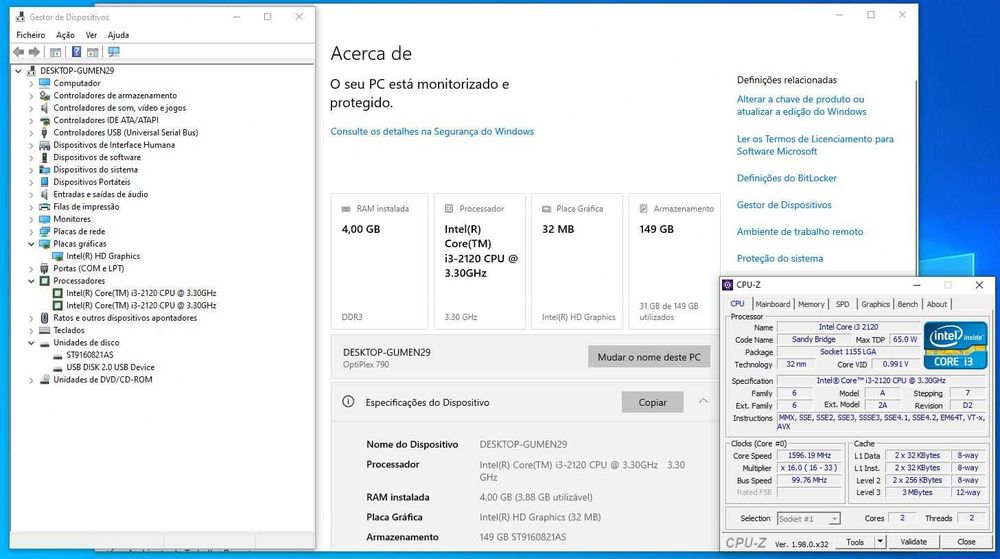
Task: Click the Intel Core i3 logo in CPU-Z
Action: (x=955, y=345)
